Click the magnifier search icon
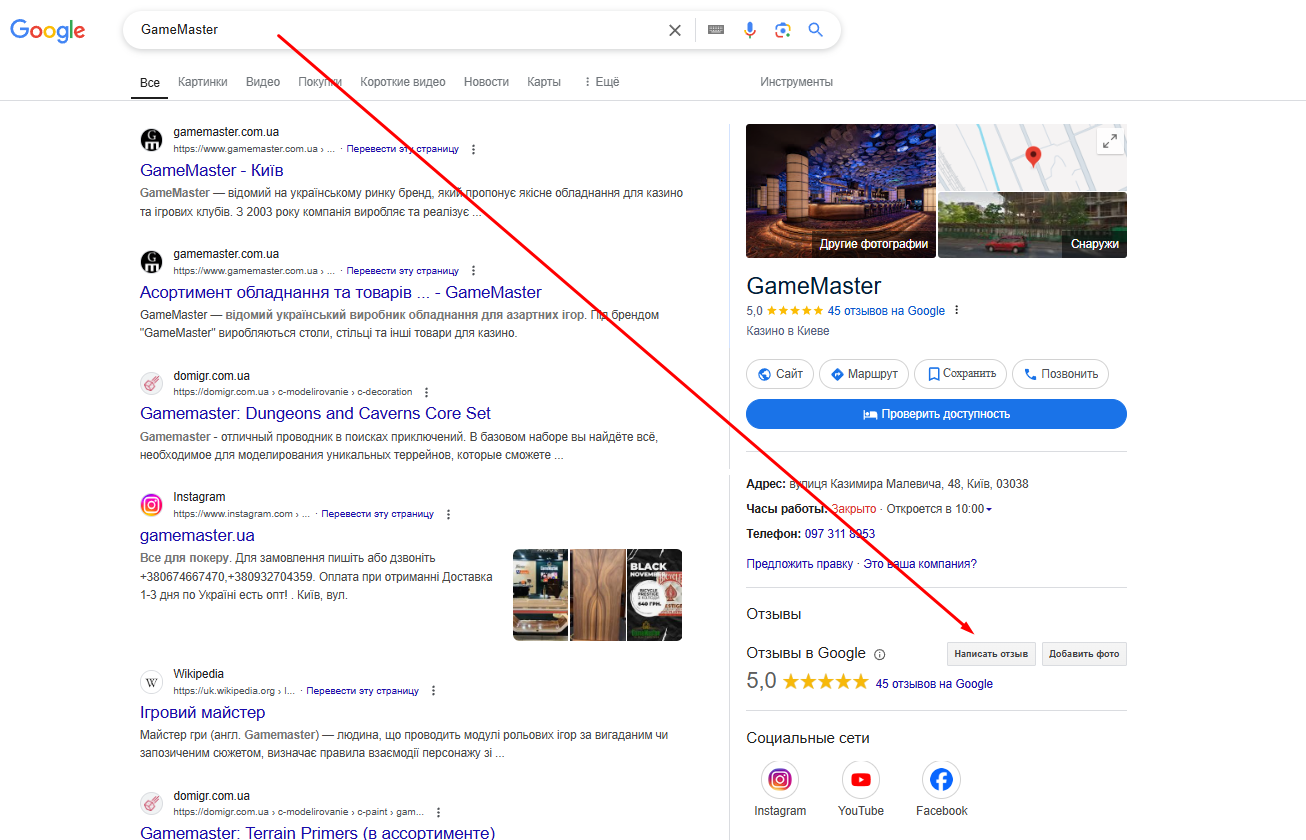This screenshot has height=840, width=1306. tap(816, 30)
